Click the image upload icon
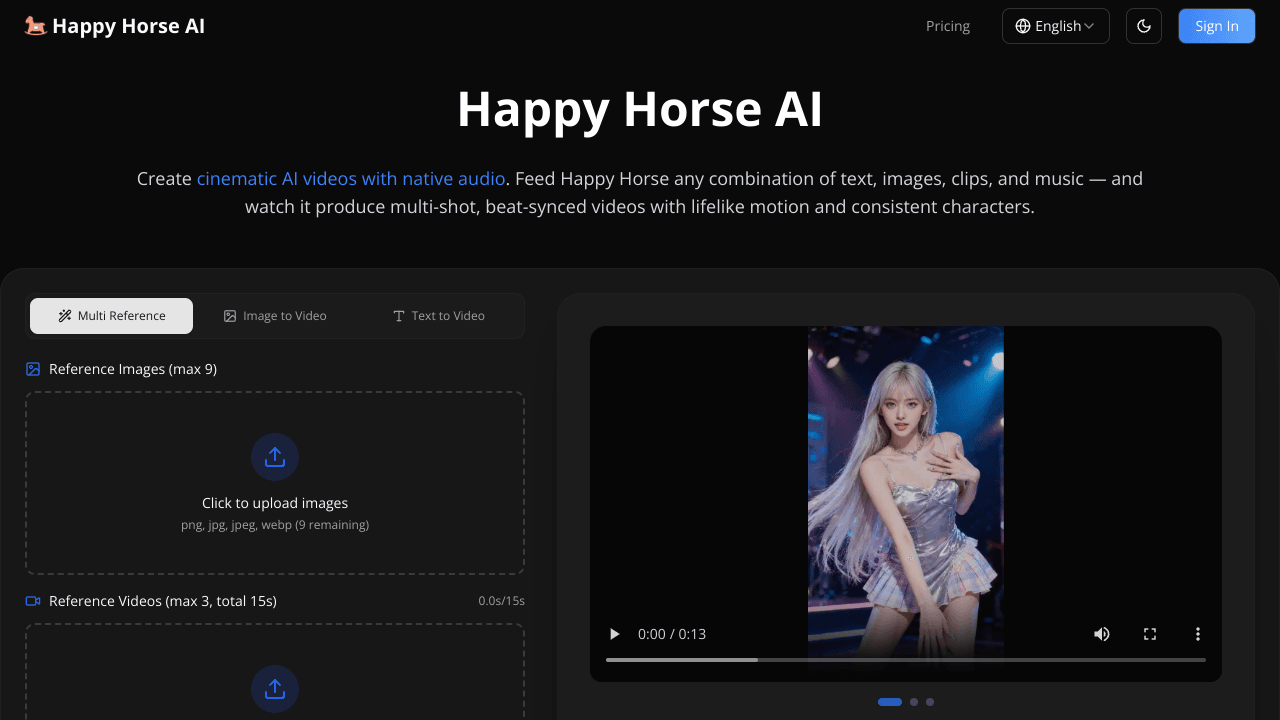The width and height of the screenshot is (1280, 720). [x=275, y=457]
